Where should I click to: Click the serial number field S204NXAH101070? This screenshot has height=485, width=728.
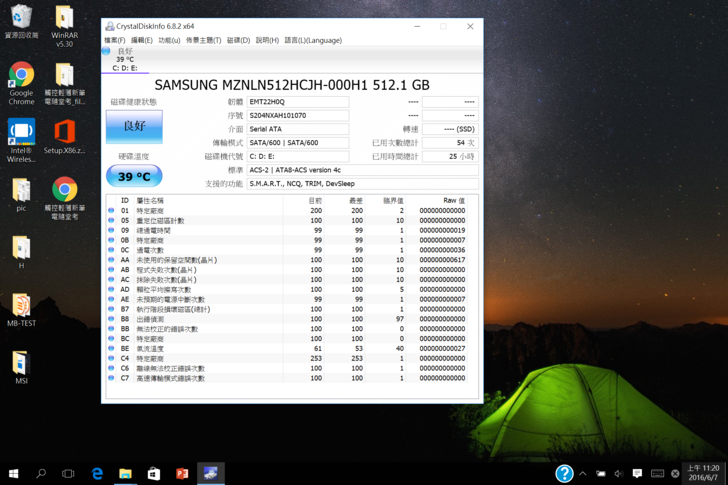point(298,116)
